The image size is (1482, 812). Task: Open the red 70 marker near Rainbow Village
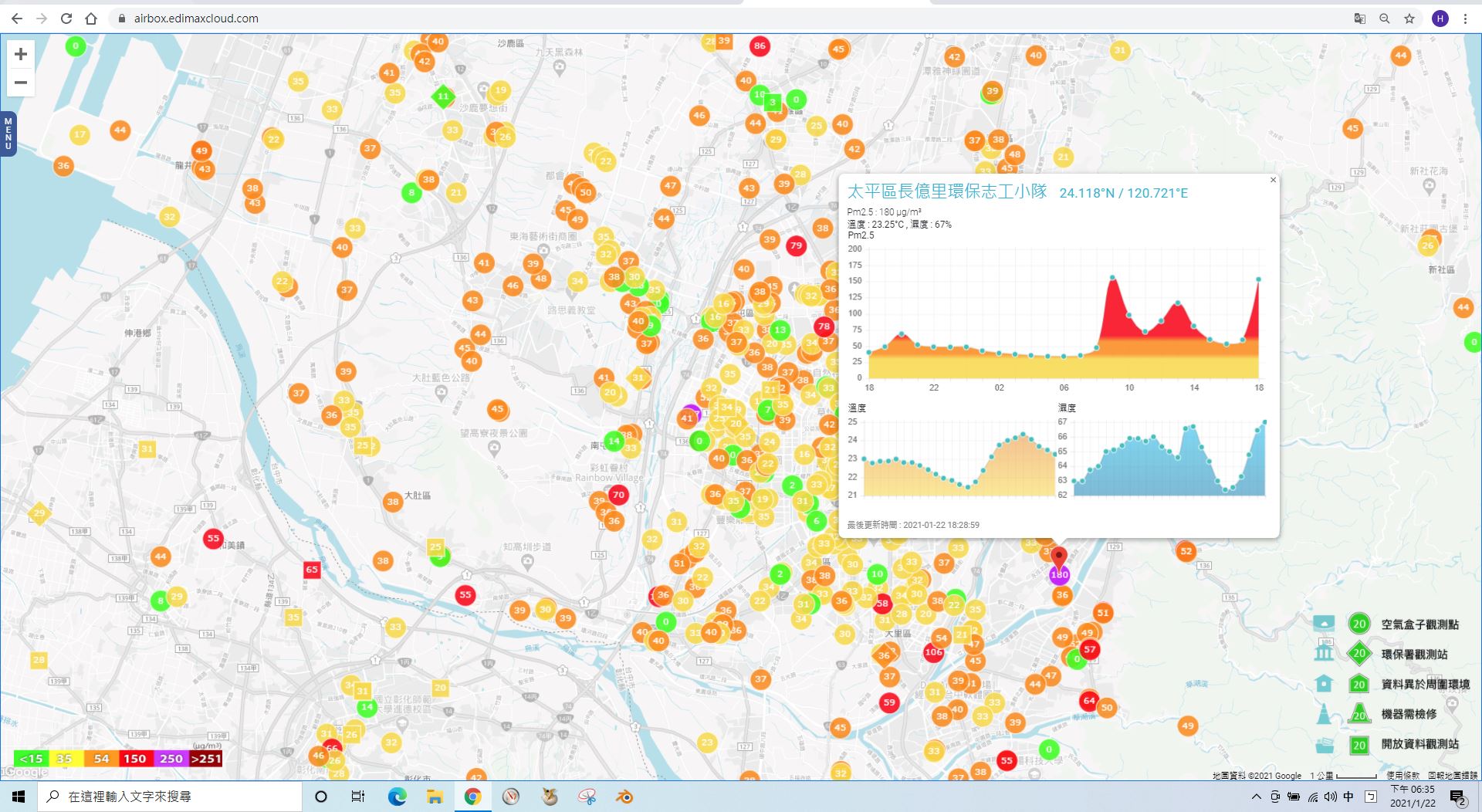[x=618, y=495]
